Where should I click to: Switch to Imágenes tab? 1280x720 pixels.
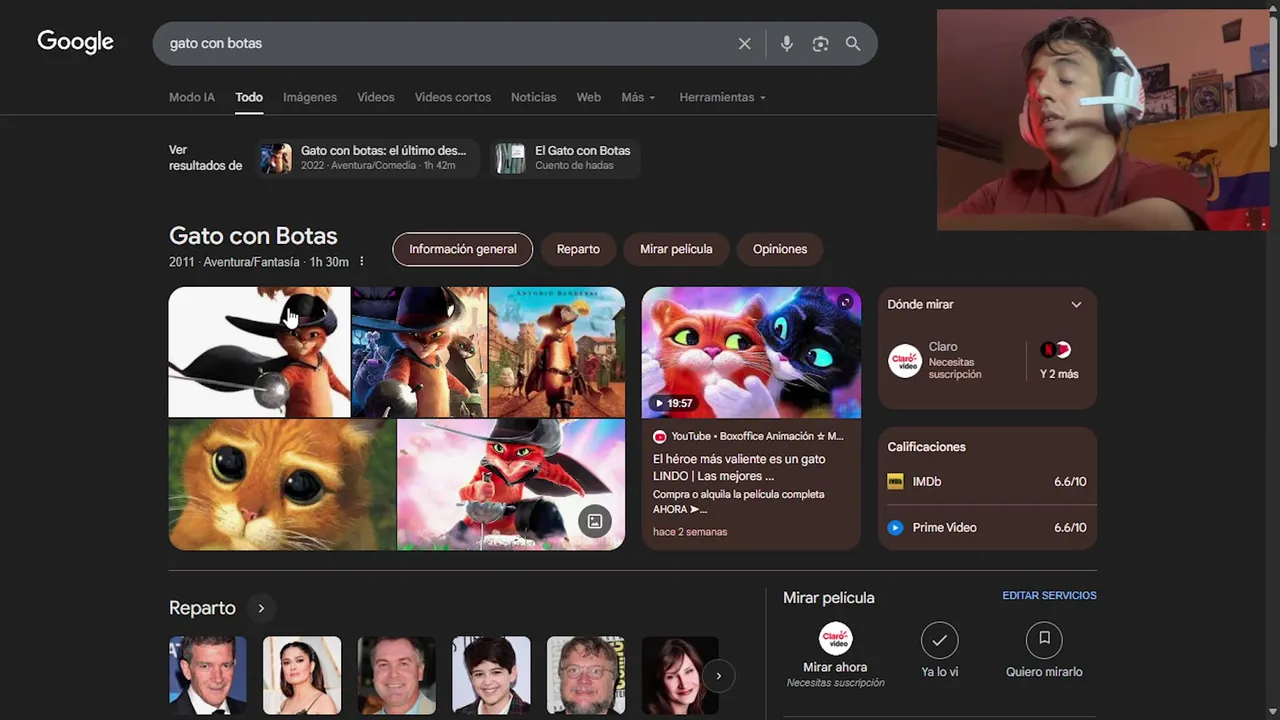pos(310,97)
